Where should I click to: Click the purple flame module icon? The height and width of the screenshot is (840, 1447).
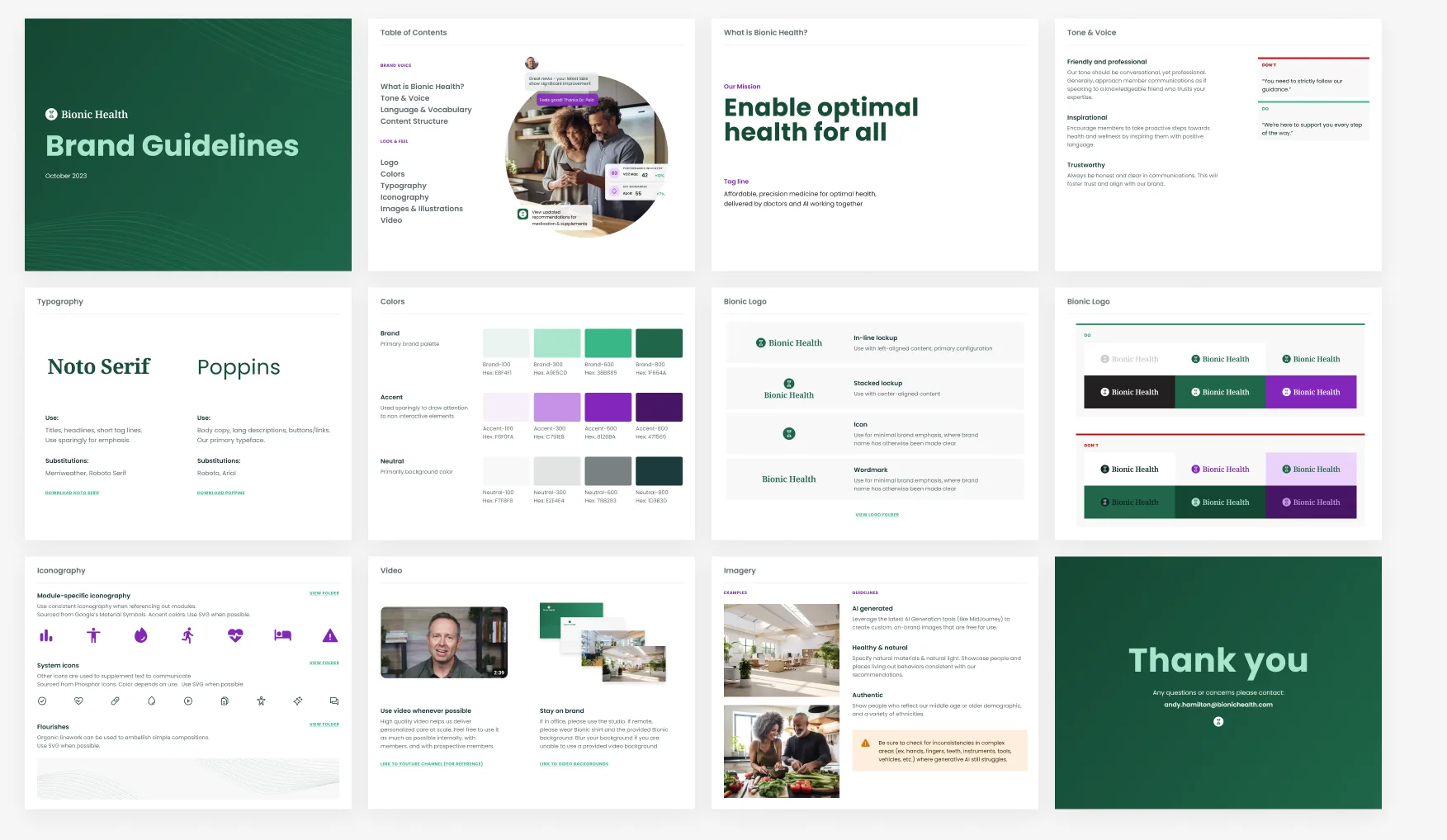tap(141, 635)
